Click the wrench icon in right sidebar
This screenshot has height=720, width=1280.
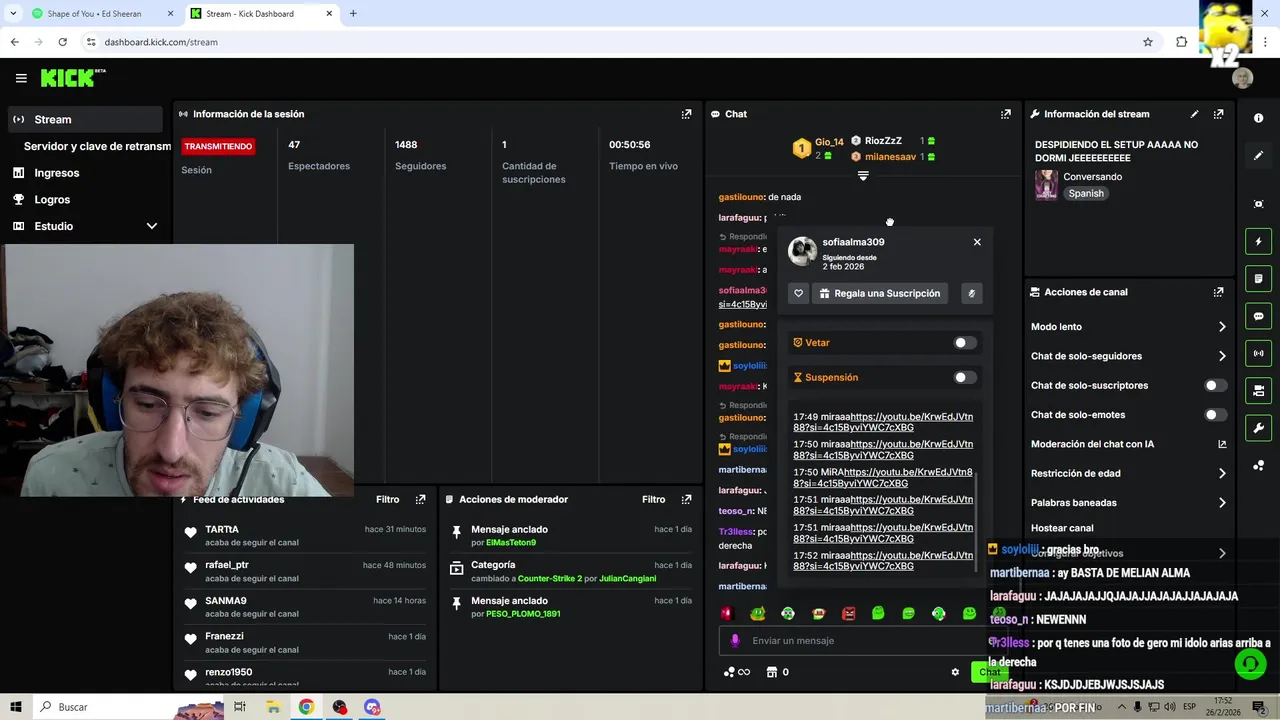point(1258,428)
